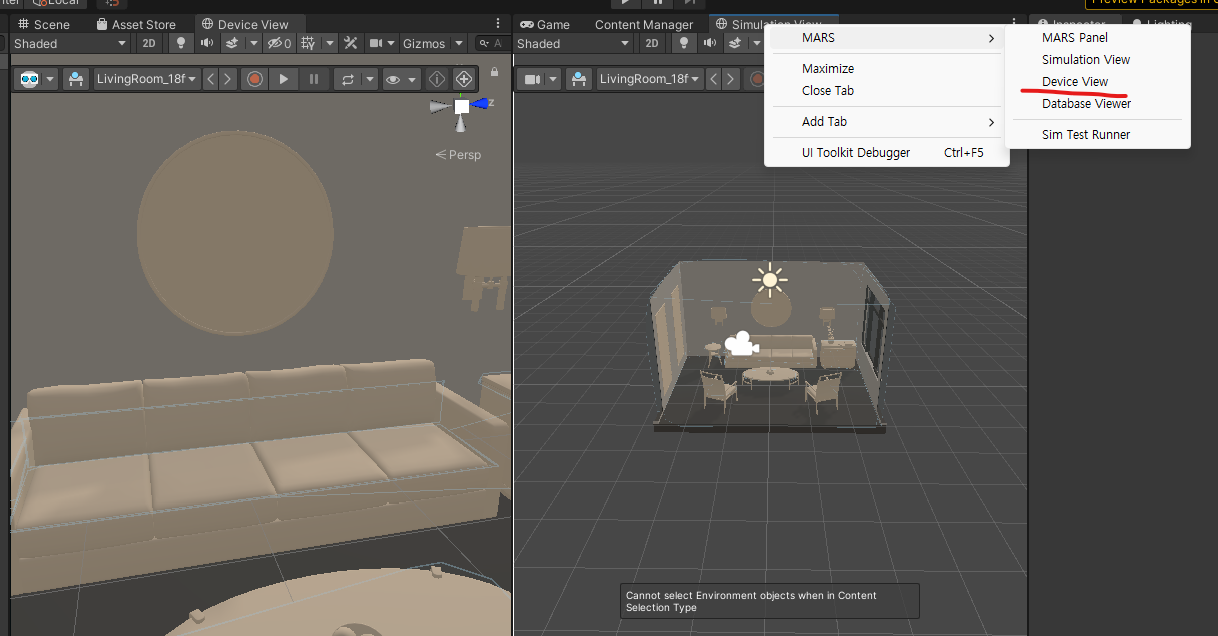The width and height of the screenshot is (1218, 636).
Task: Click the scene search field
Action: coord(491,43)
